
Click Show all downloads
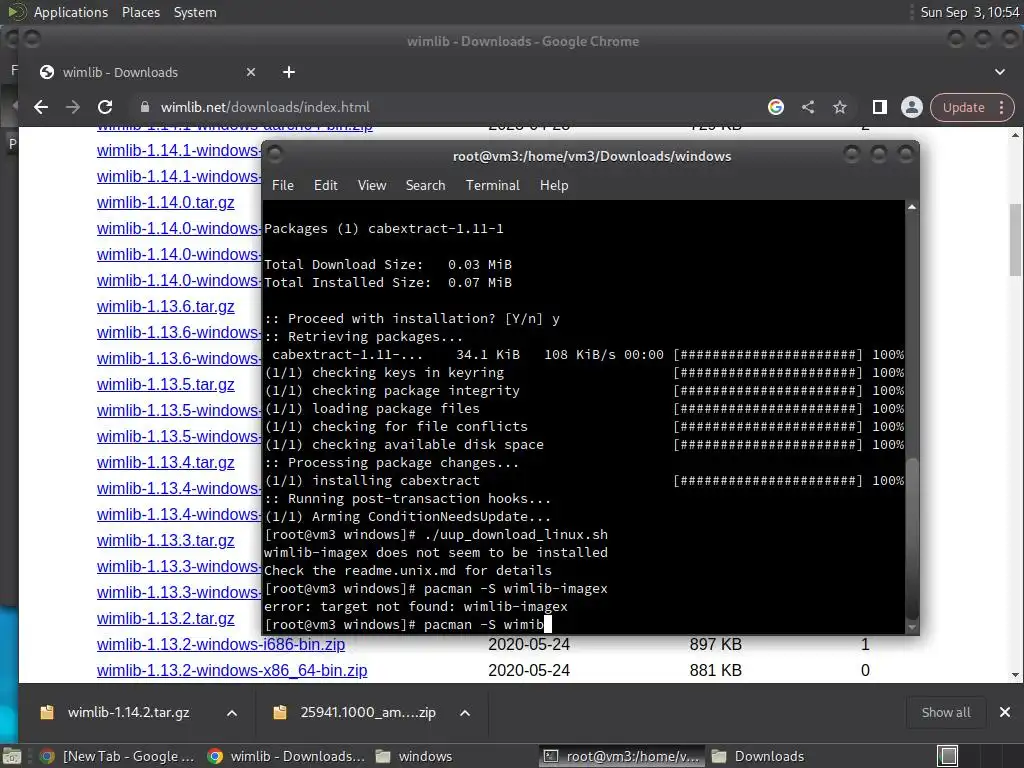point(946,712)
